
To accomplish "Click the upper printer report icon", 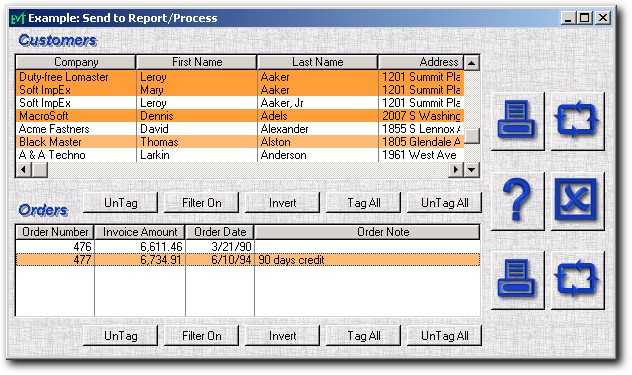I will coord(518,121).
